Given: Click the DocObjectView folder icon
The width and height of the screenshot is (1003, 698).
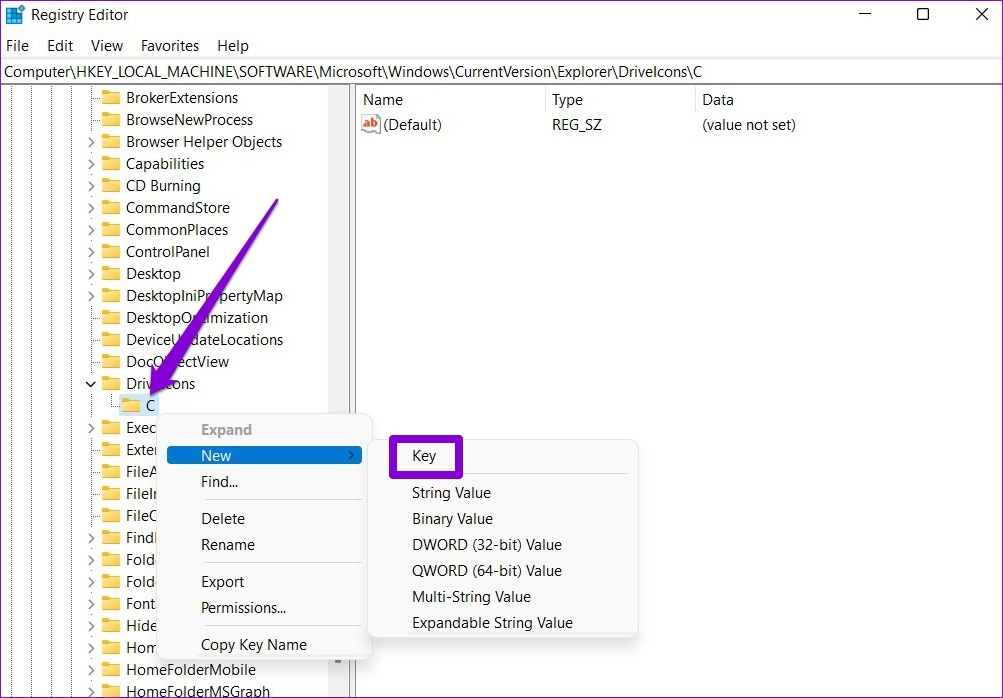Looking at the screenshot, I should pos(111,361).
